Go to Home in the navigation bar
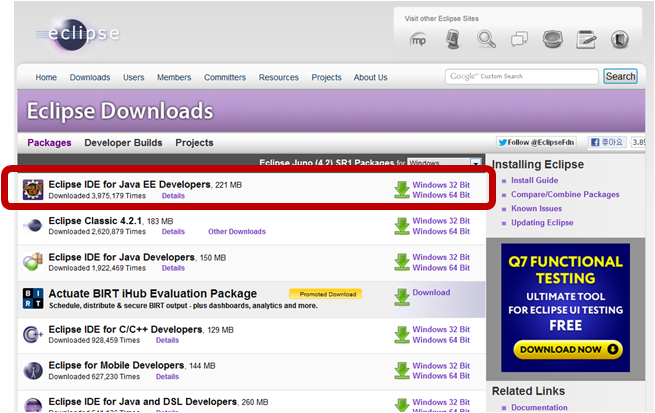This screenshot has height=413, width=655. click(x=46, y=77)
